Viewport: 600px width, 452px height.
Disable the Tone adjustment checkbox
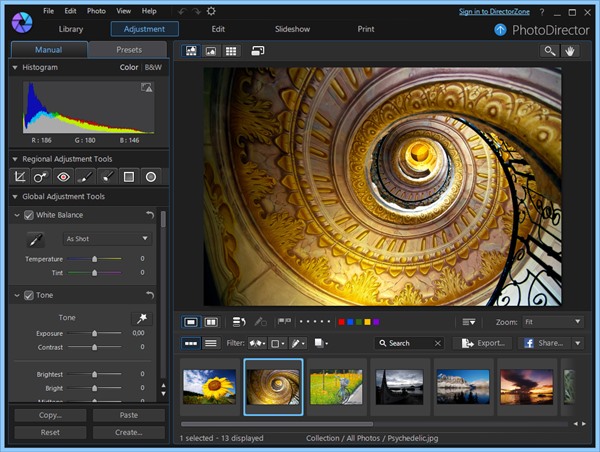point(28,295)
